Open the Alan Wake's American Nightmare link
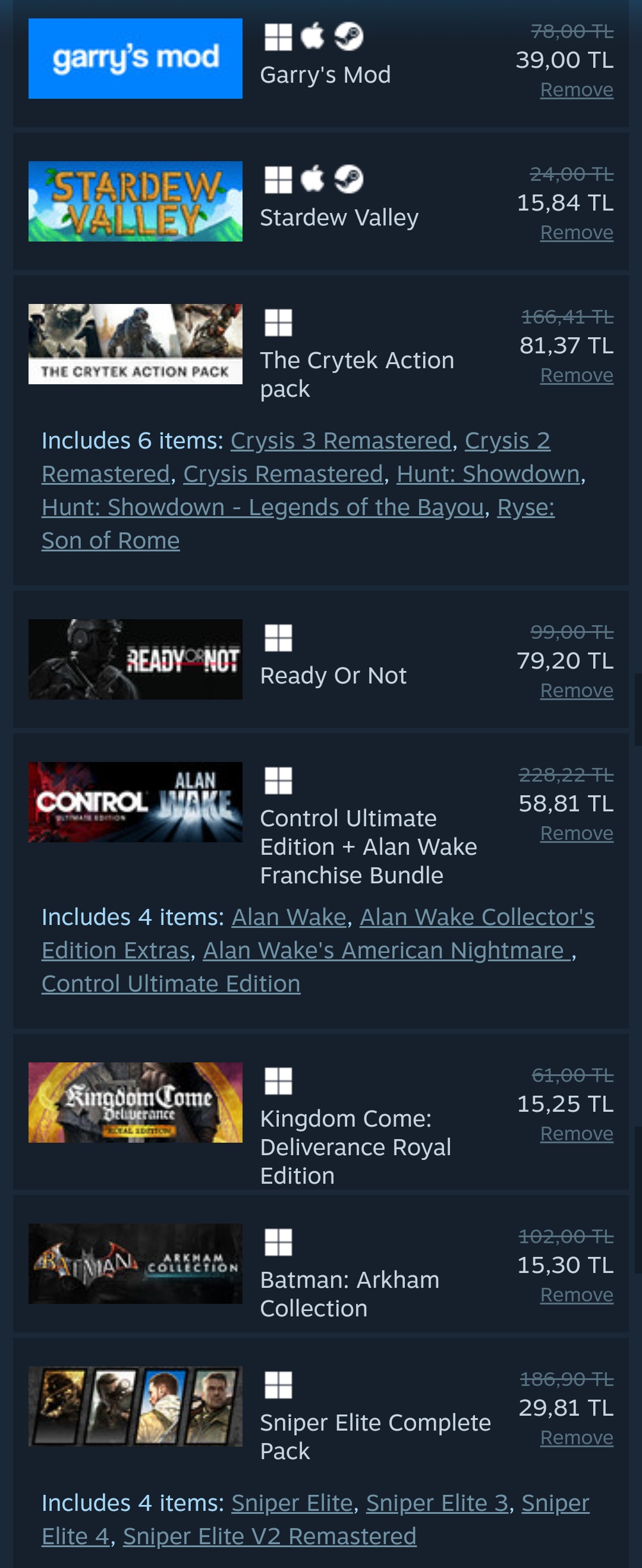The width and height of the screenshot is (642, 1568). click(x=386, y=951)
